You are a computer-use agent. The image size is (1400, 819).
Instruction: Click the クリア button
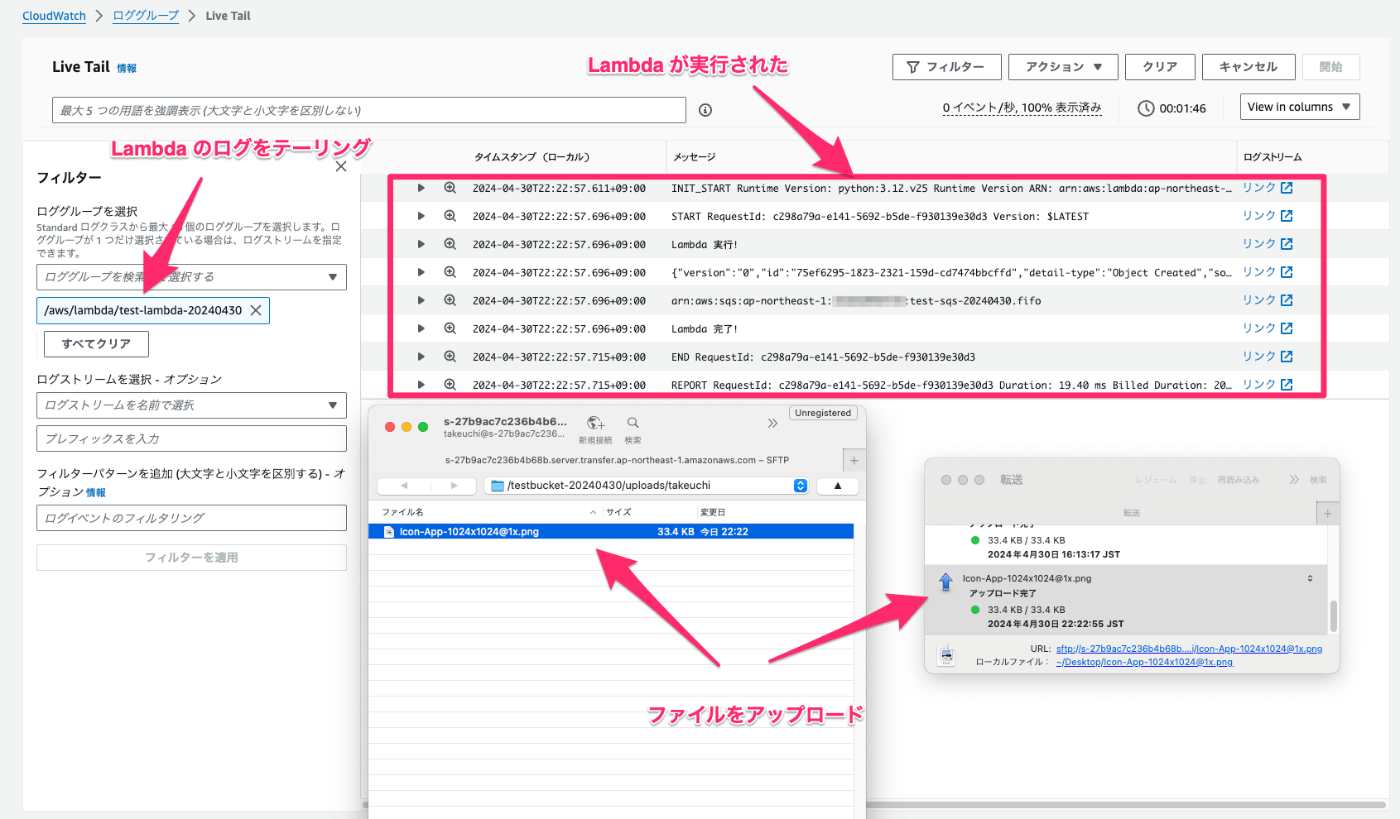tap(1159, 67)
